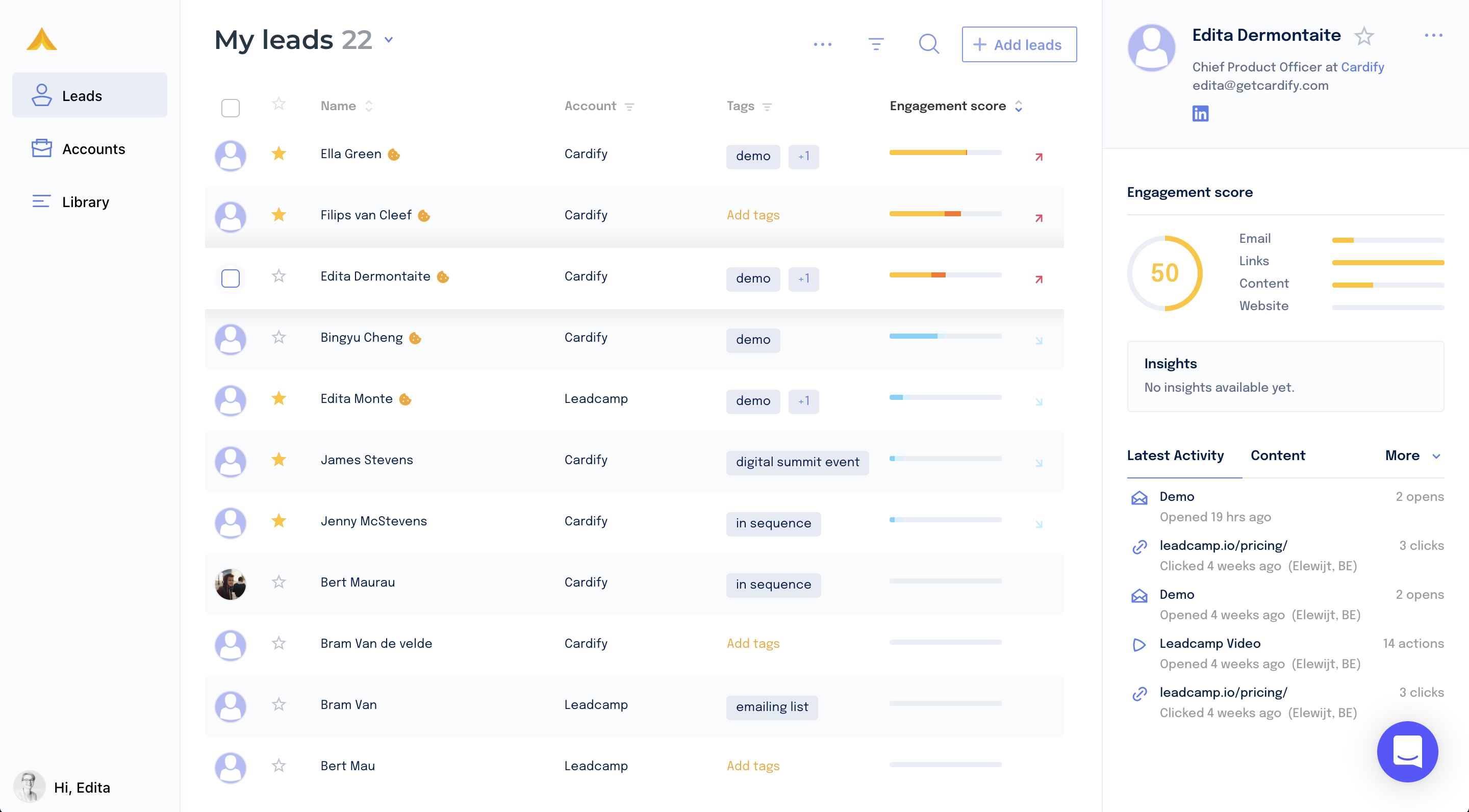Open the search in the leads toolbar

[928, 44]
